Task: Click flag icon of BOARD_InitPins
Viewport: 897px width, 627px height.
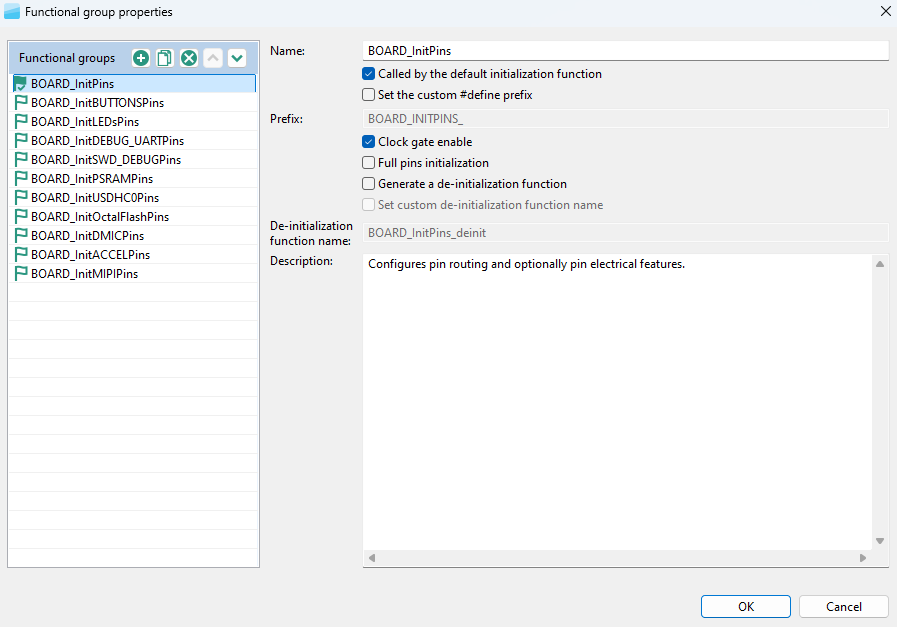Action: click(21, 84)
